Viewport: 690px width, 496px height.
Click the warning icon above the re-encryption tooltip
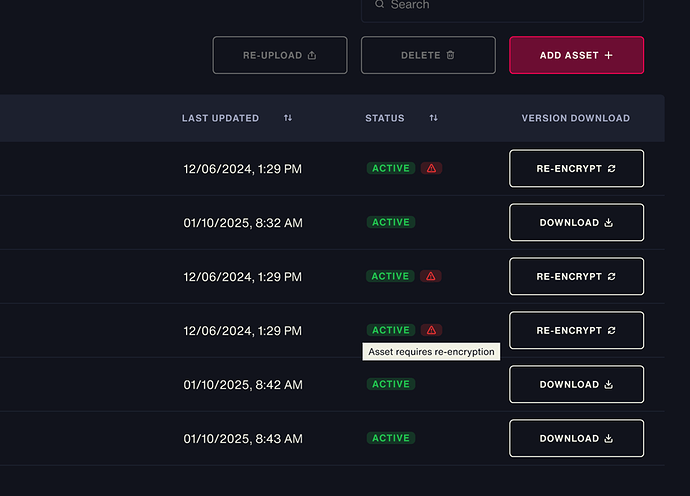click(x=431, y=330)
